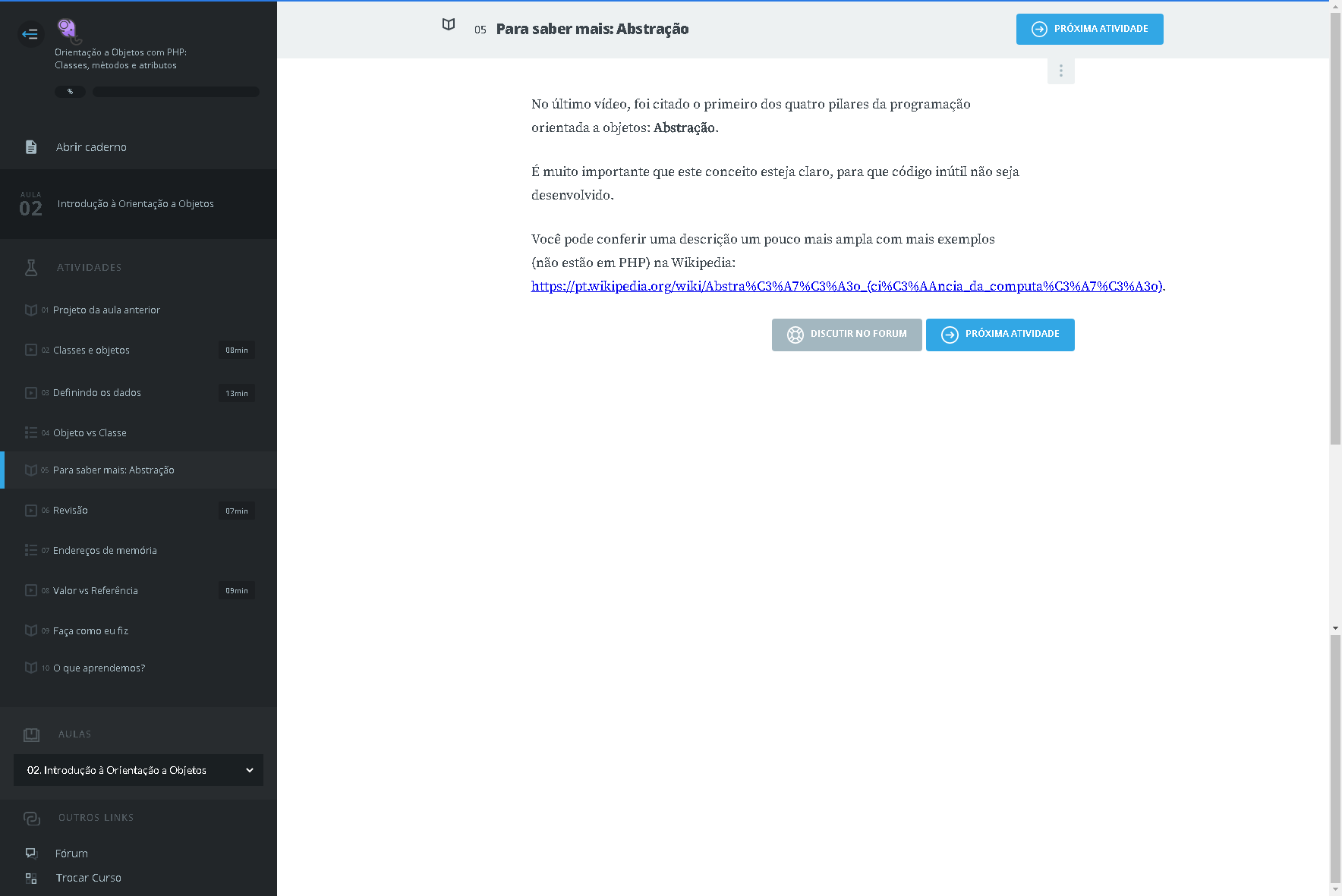
Task: Click the Fórum chat icon
Action: click(31, 854)
